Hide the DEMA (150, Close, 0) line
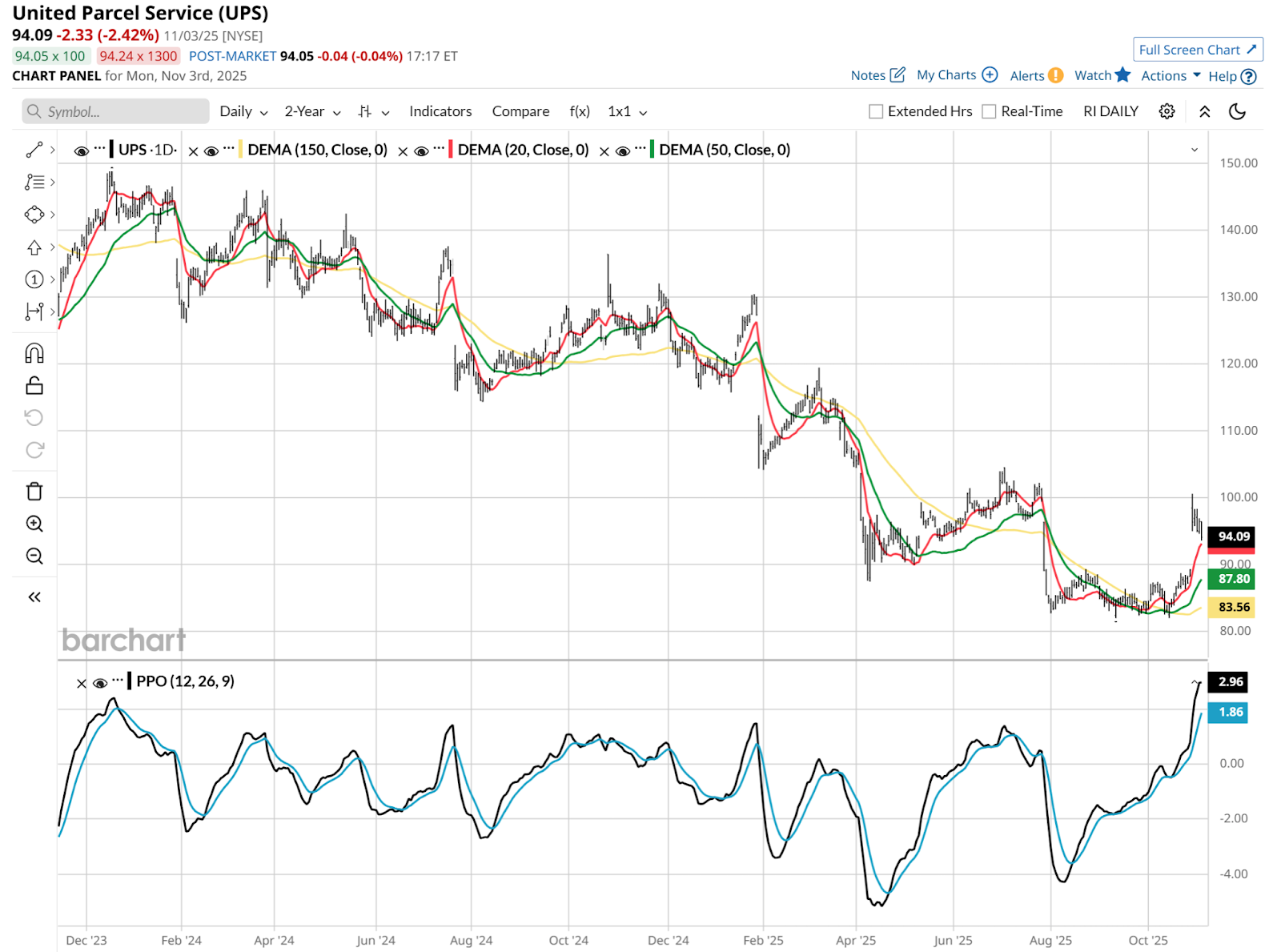1281x952 pixels. [211, 151]
